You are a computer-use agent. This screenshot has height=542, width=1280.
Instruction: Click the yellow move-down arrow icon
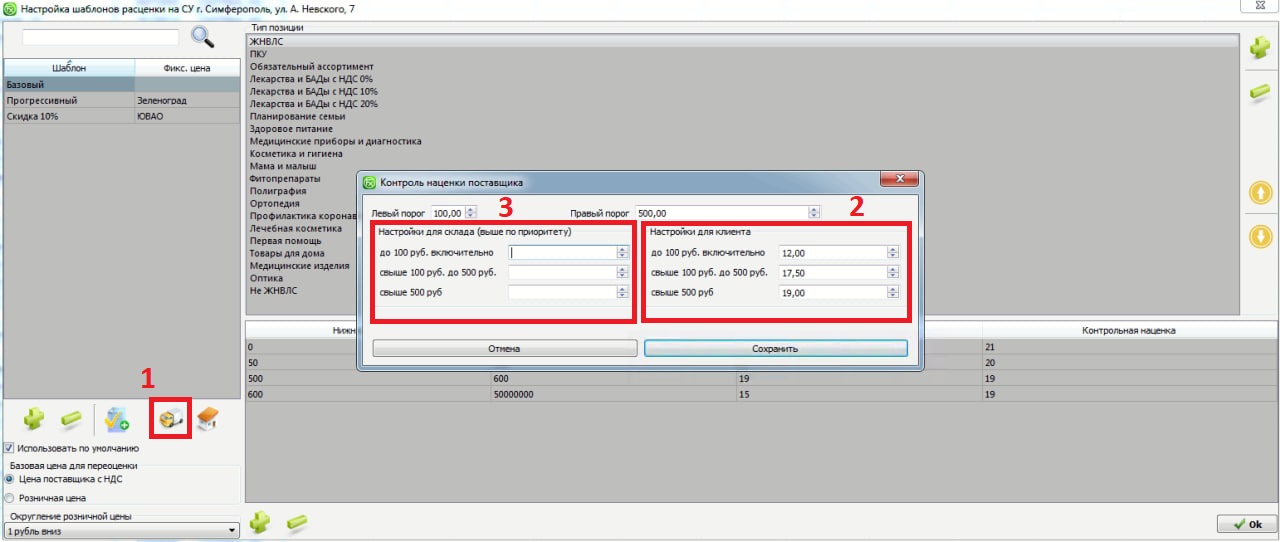1260,237
